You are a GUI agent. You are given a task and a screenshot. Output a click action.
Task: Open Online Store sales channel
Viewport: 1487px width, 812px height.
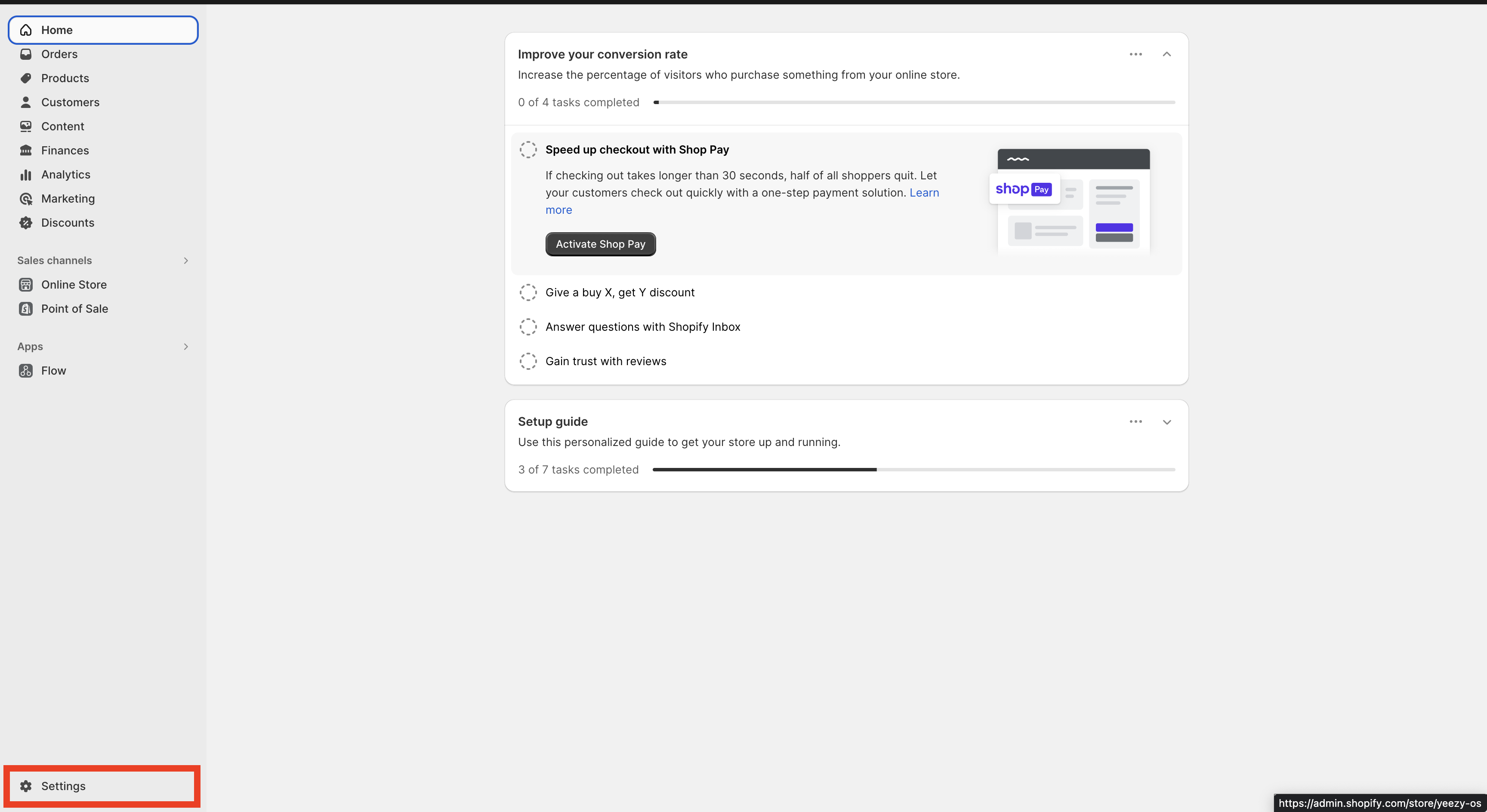point(103,285)
